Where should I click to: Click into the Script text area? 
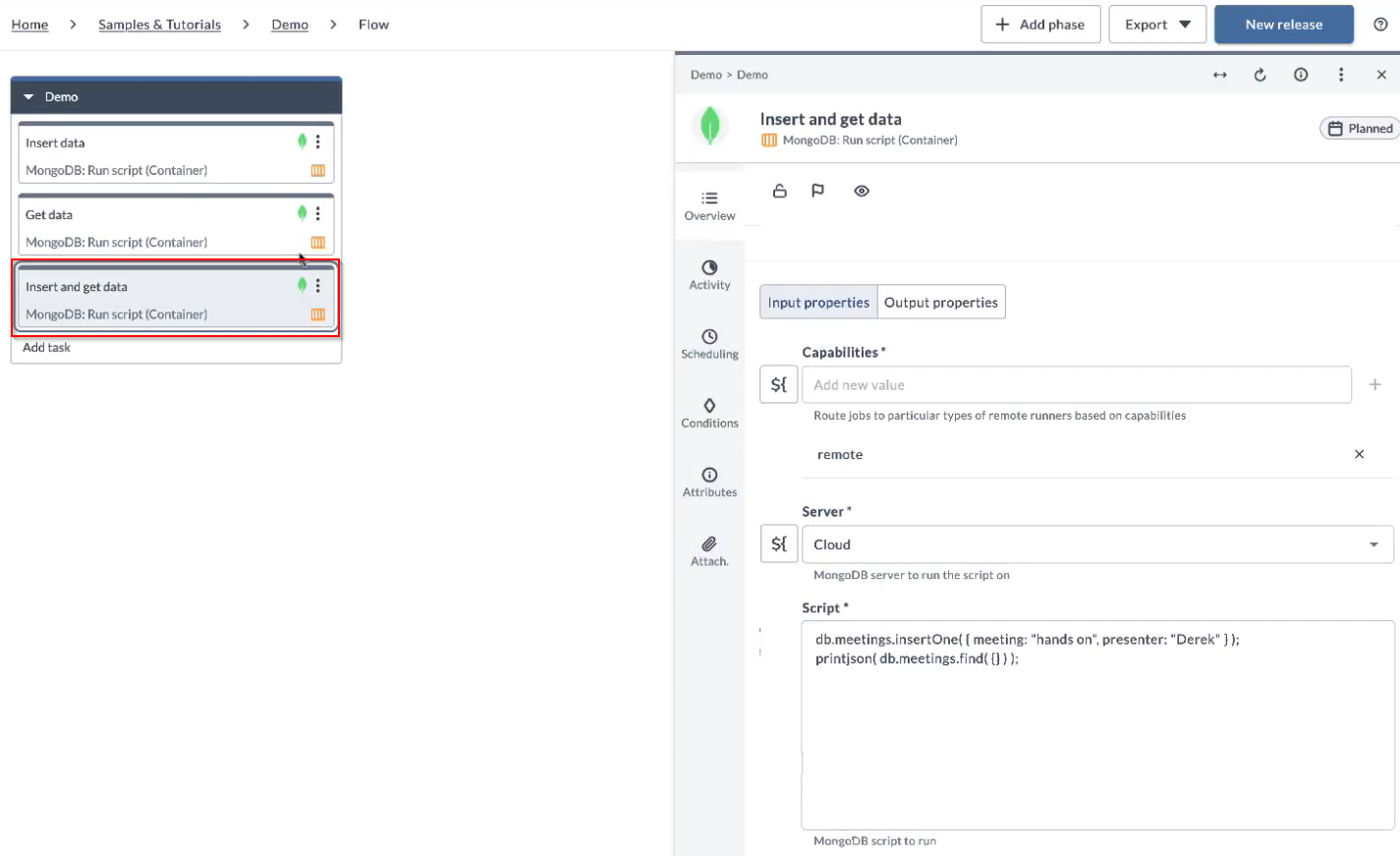tap(1097, 725)
